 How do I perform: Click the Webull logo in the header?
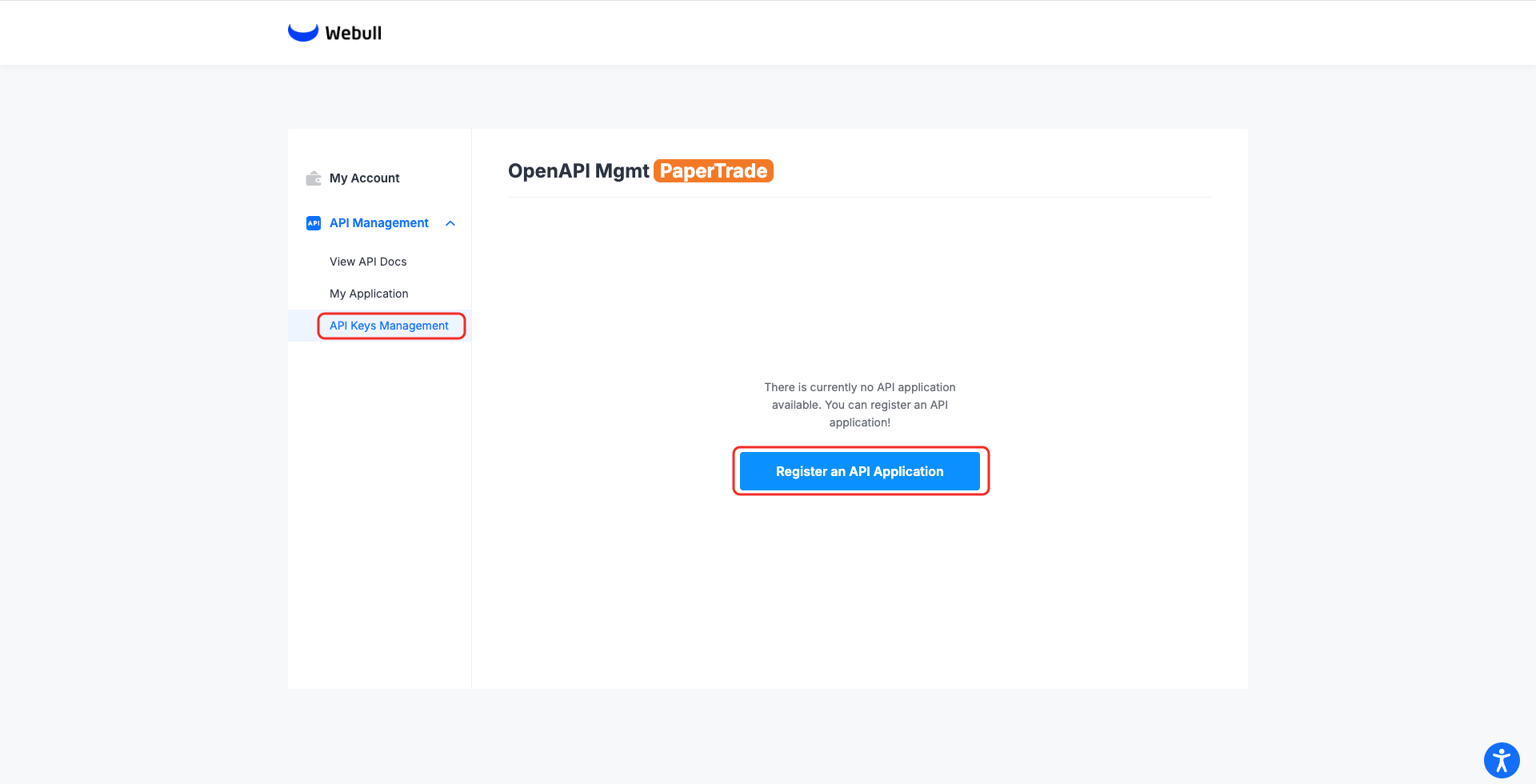click(334, 33)
